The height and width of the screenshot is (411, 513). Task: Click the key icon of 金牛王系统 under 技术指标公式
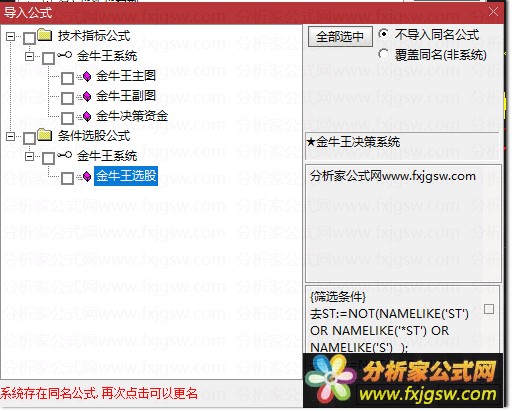(65, 55)
